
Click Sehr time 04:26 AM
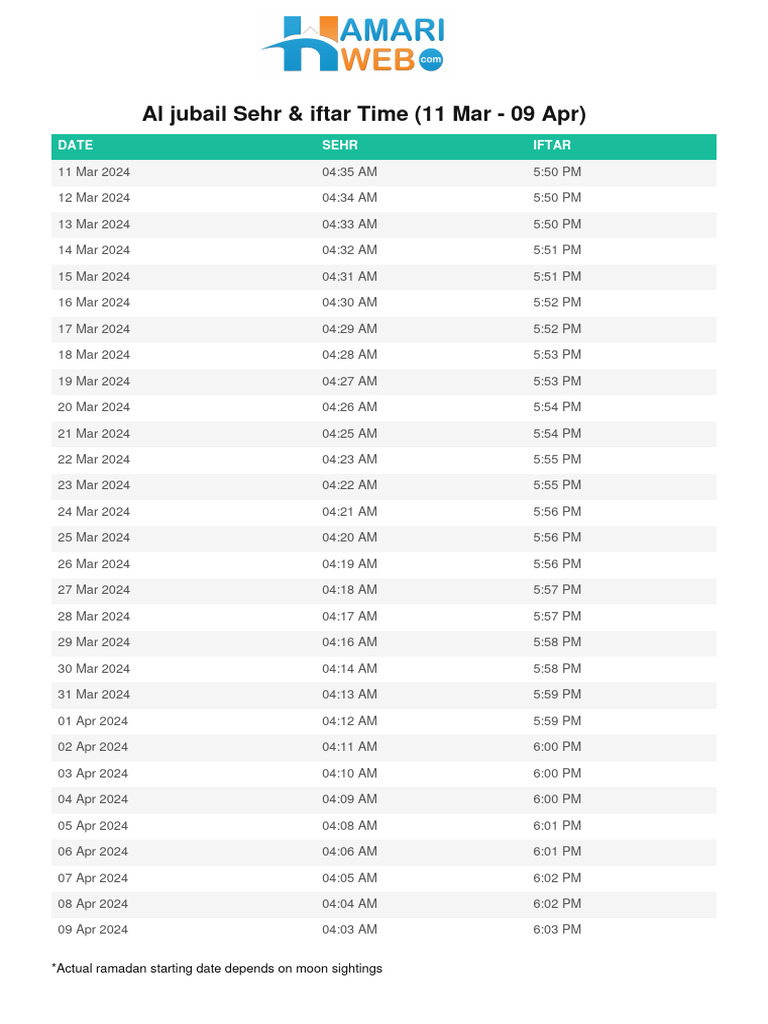pos(349,407)
